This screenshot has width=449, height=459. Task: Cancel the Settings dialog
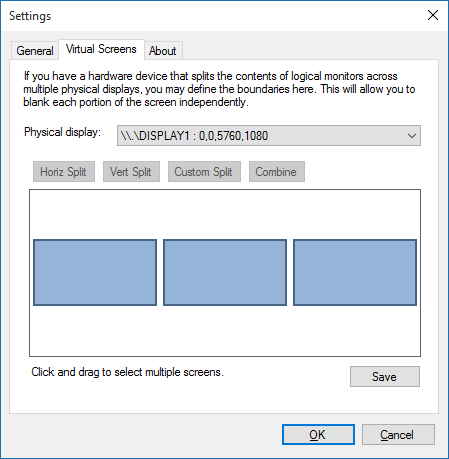point(398,435)
